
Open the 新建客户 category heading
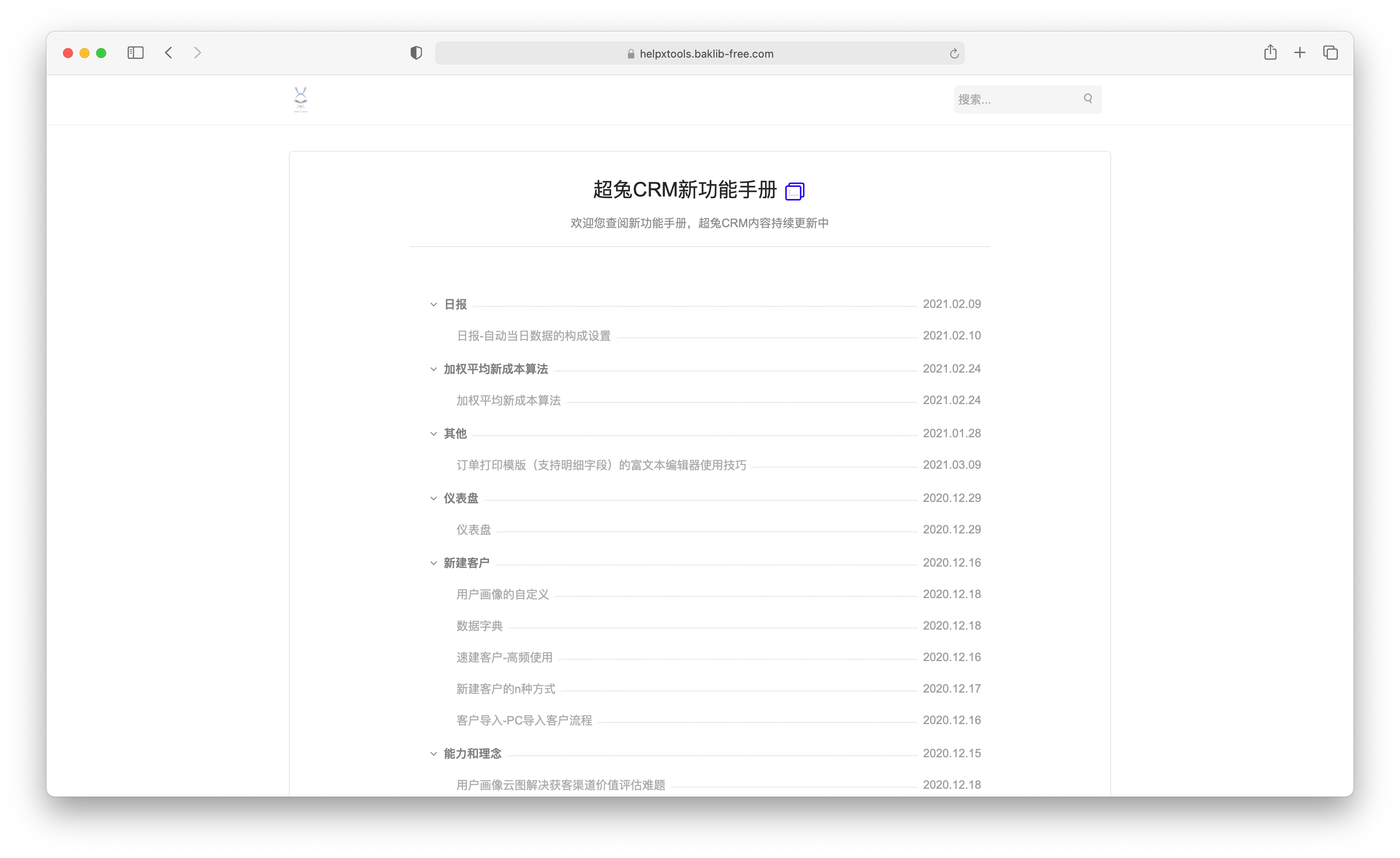click(x=467, y=563)
